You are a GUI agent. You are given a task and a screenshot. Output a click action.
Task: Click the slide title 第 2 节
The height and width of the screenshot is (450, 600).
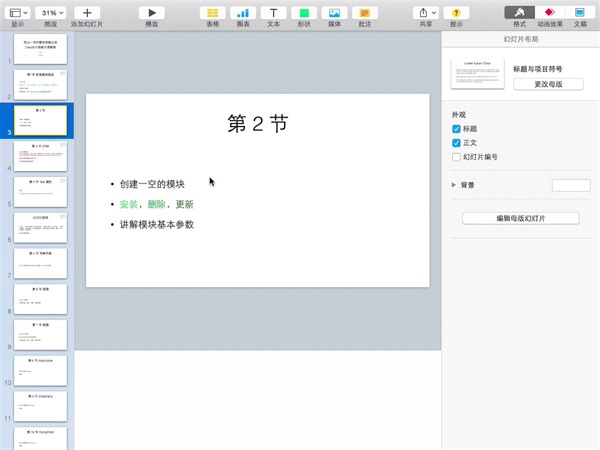(258, 124)
